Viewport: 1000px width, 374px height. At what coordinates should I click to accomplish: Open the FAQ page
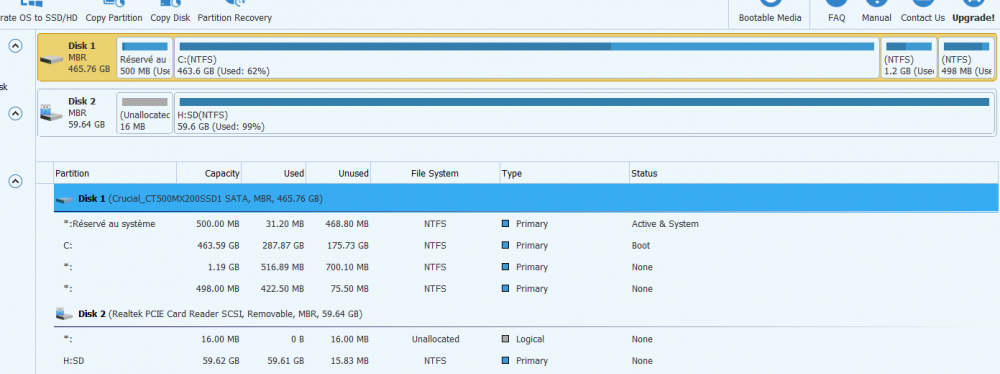837,11
